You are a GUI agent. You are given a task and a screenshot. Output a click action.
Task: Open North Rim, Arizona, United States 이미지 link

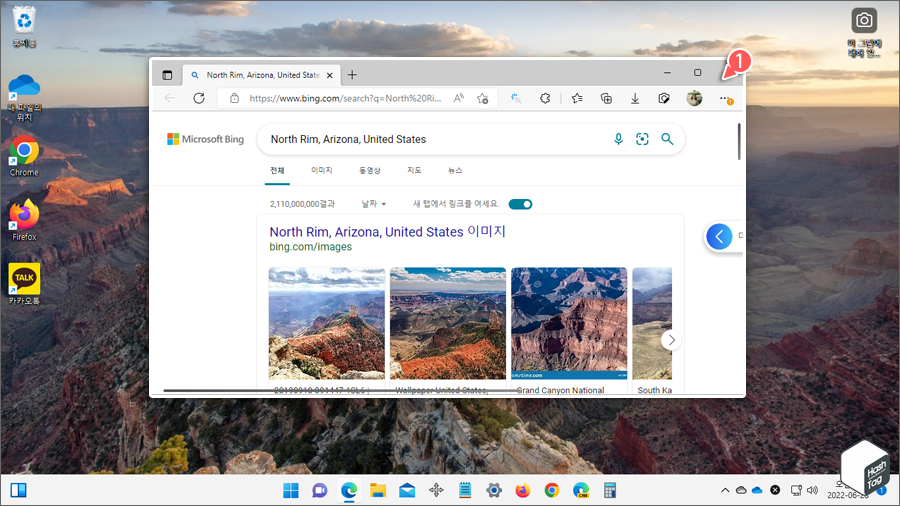point(387,231)
